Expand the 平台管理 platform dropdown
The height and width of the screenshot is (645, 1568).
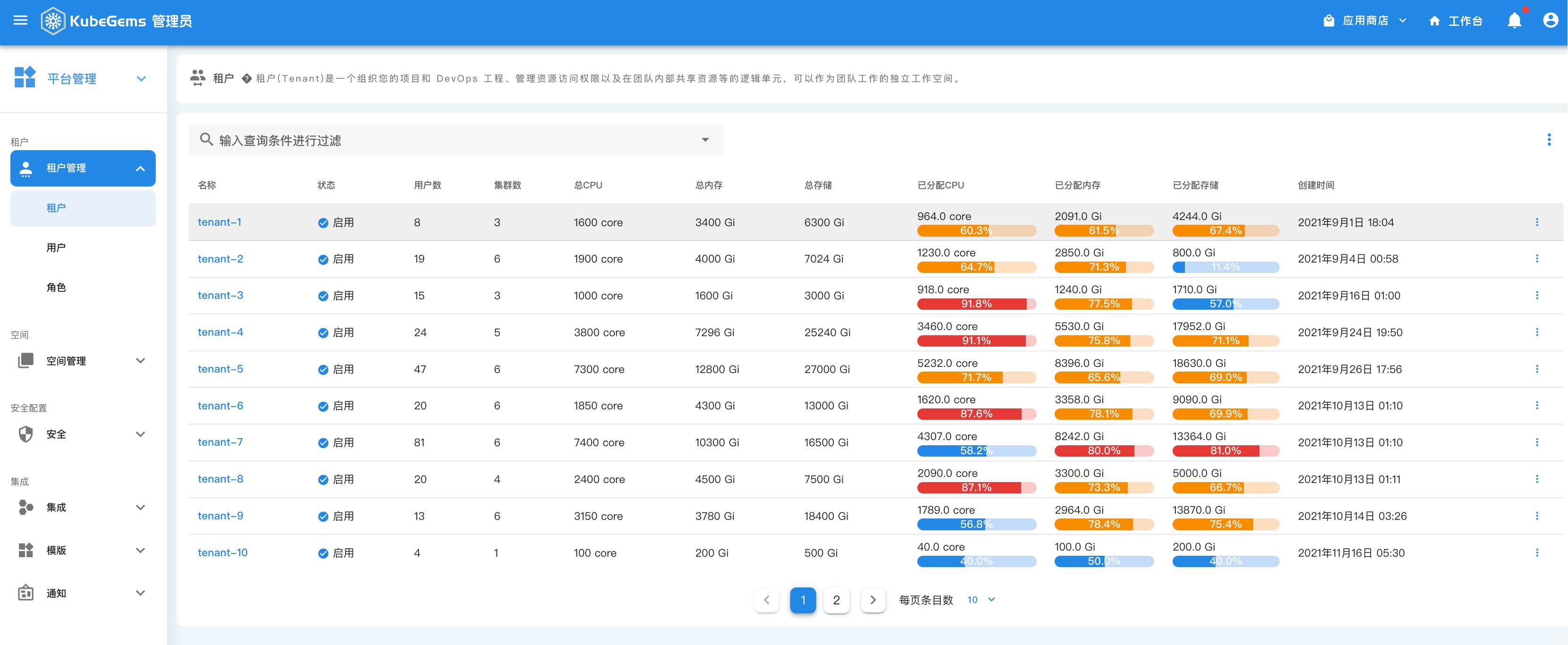[x=141, y=78]
